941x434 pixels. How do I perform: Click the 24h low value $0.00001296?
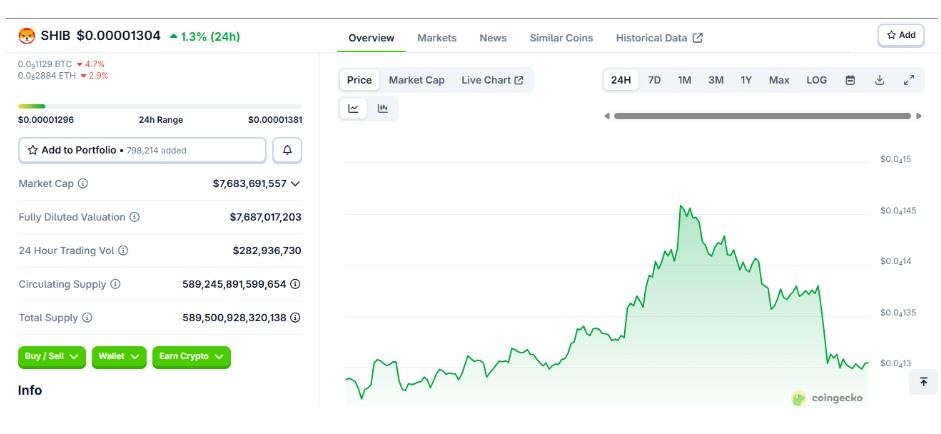(x=46, y=120)
